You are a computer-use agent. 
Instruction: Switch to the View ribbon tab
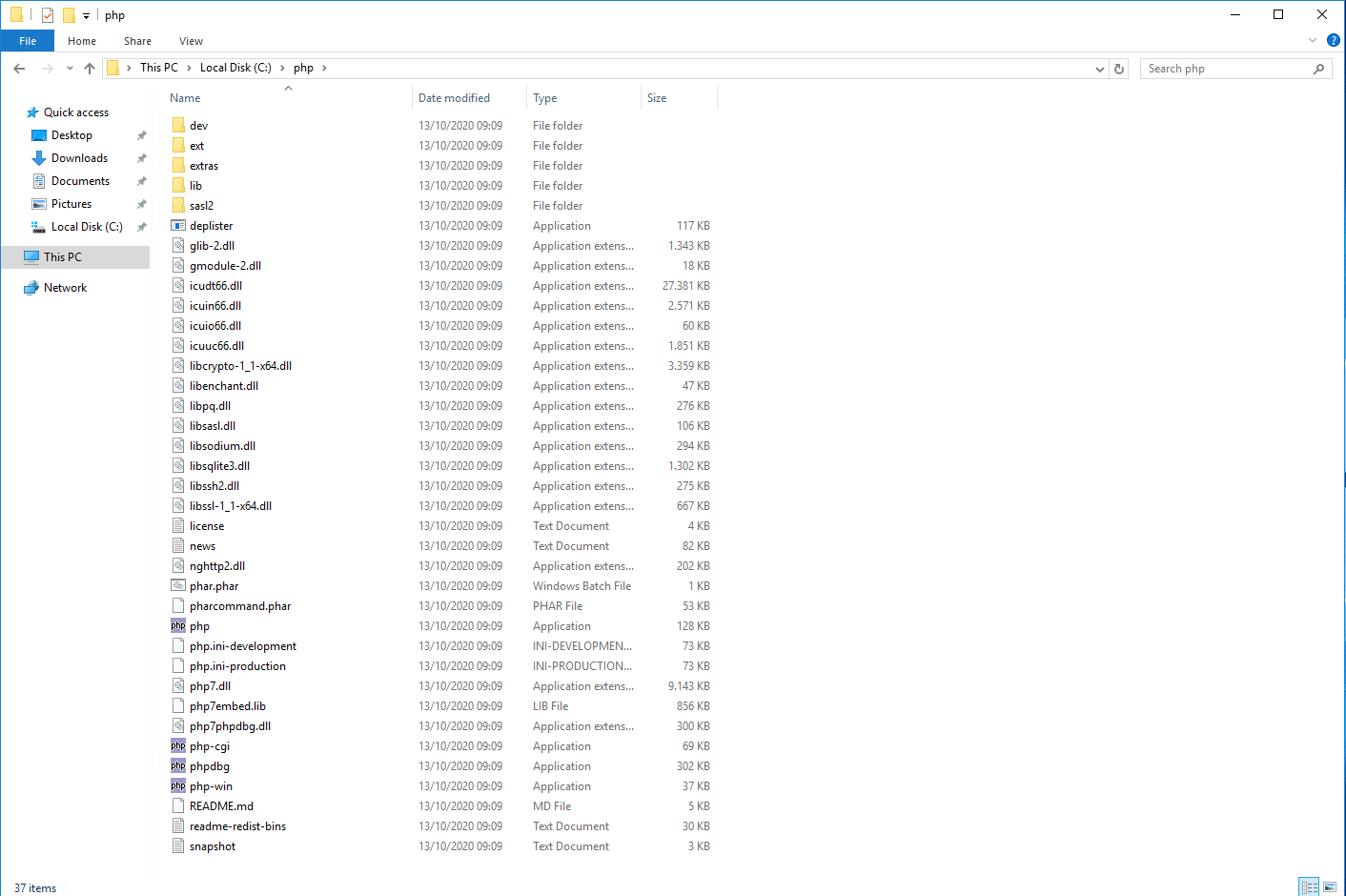click(x=191, y=41)
